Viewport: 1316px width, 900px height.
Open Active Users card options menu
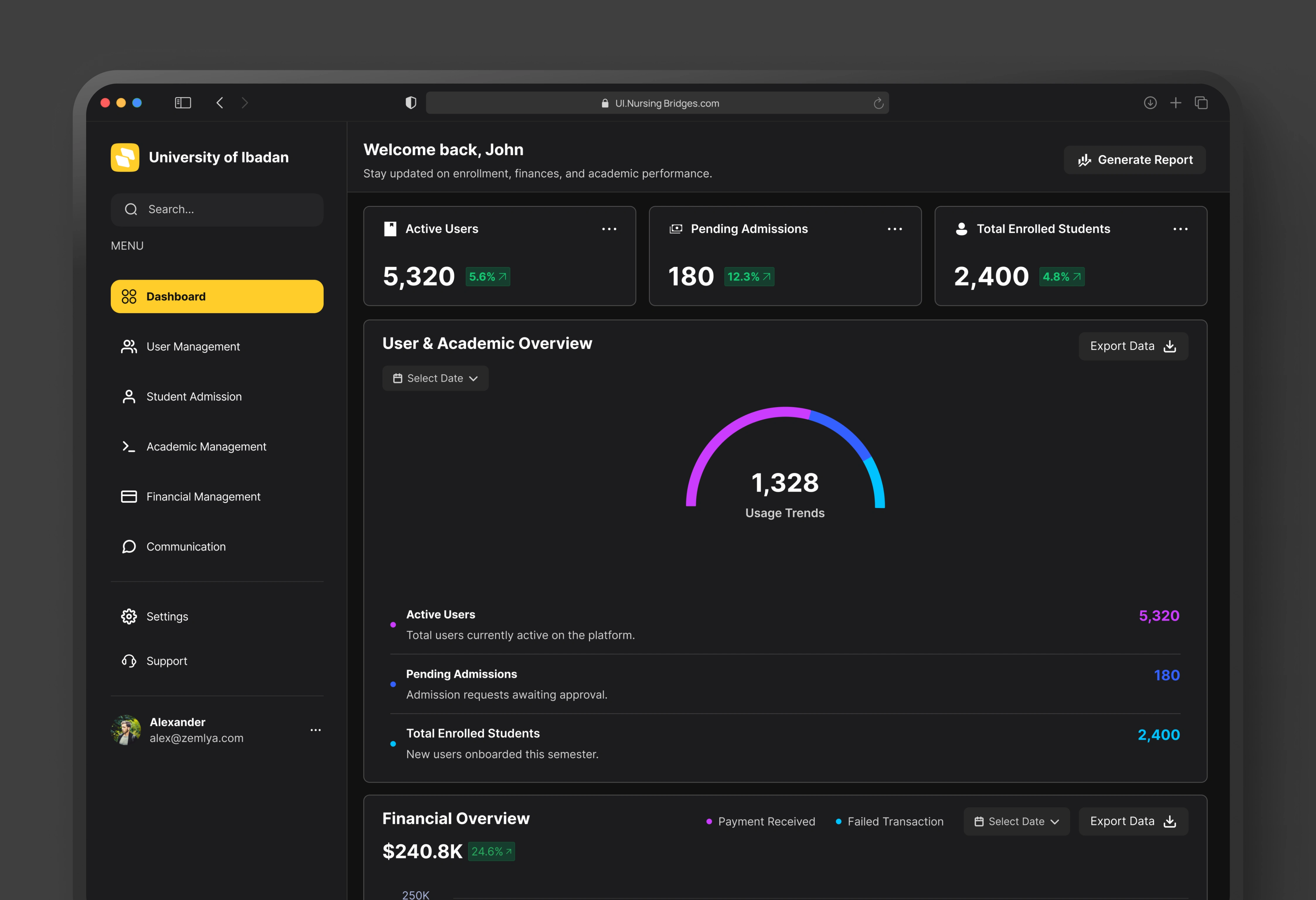(x=609, y=229)
